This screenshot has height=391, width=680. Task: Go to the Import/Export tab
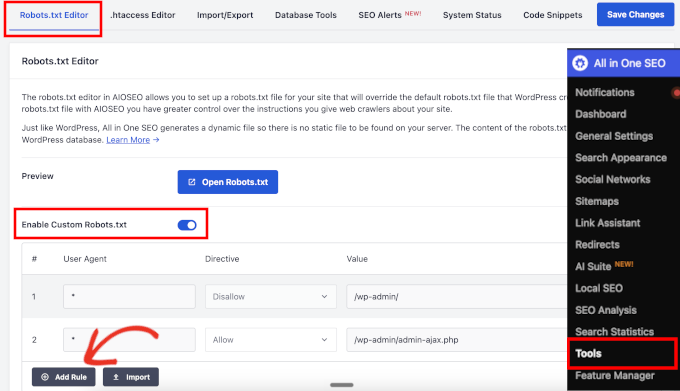click(x=225, y=15)
